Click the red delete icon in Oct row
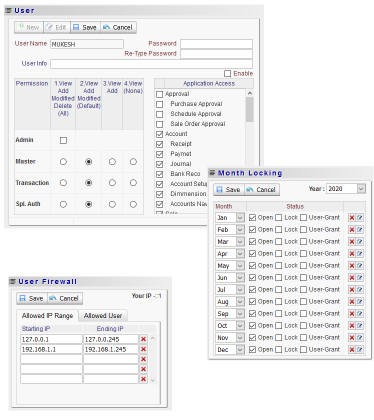The width and height of the screenshot is (374, 420). [352, 326]
